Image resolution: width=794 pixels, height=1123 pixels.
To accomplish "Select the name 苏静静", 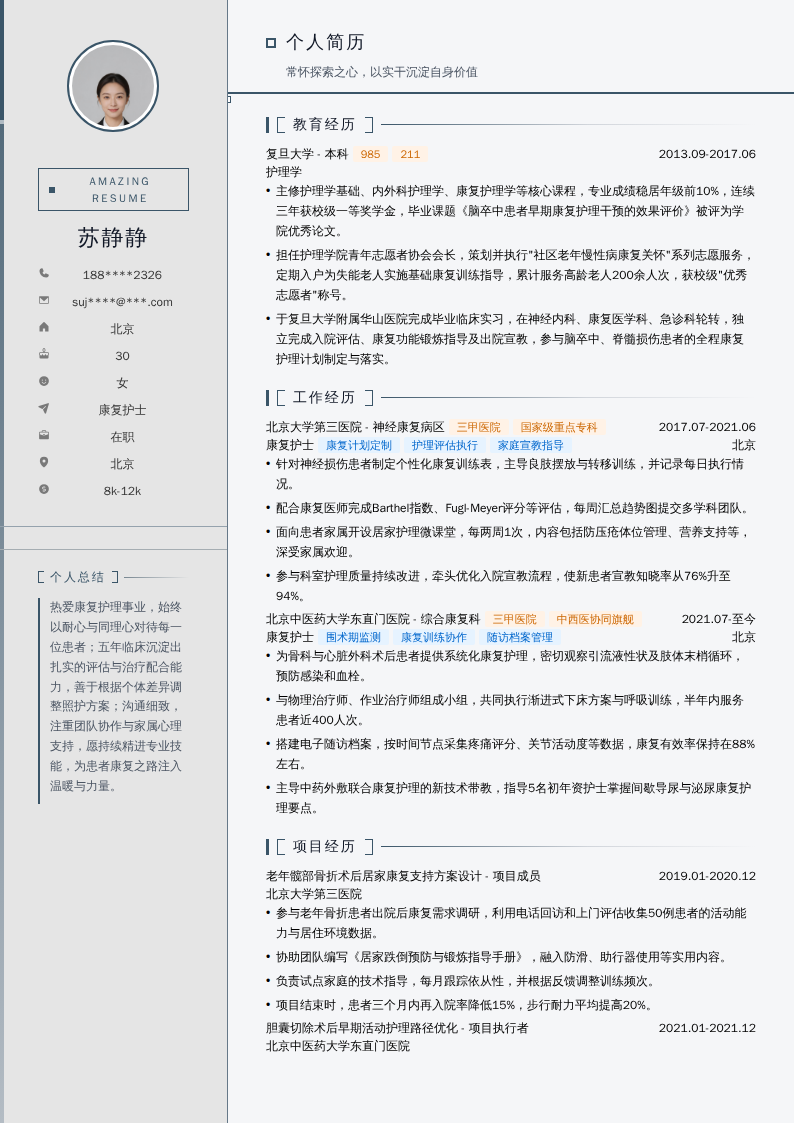I will click(112, 238).
